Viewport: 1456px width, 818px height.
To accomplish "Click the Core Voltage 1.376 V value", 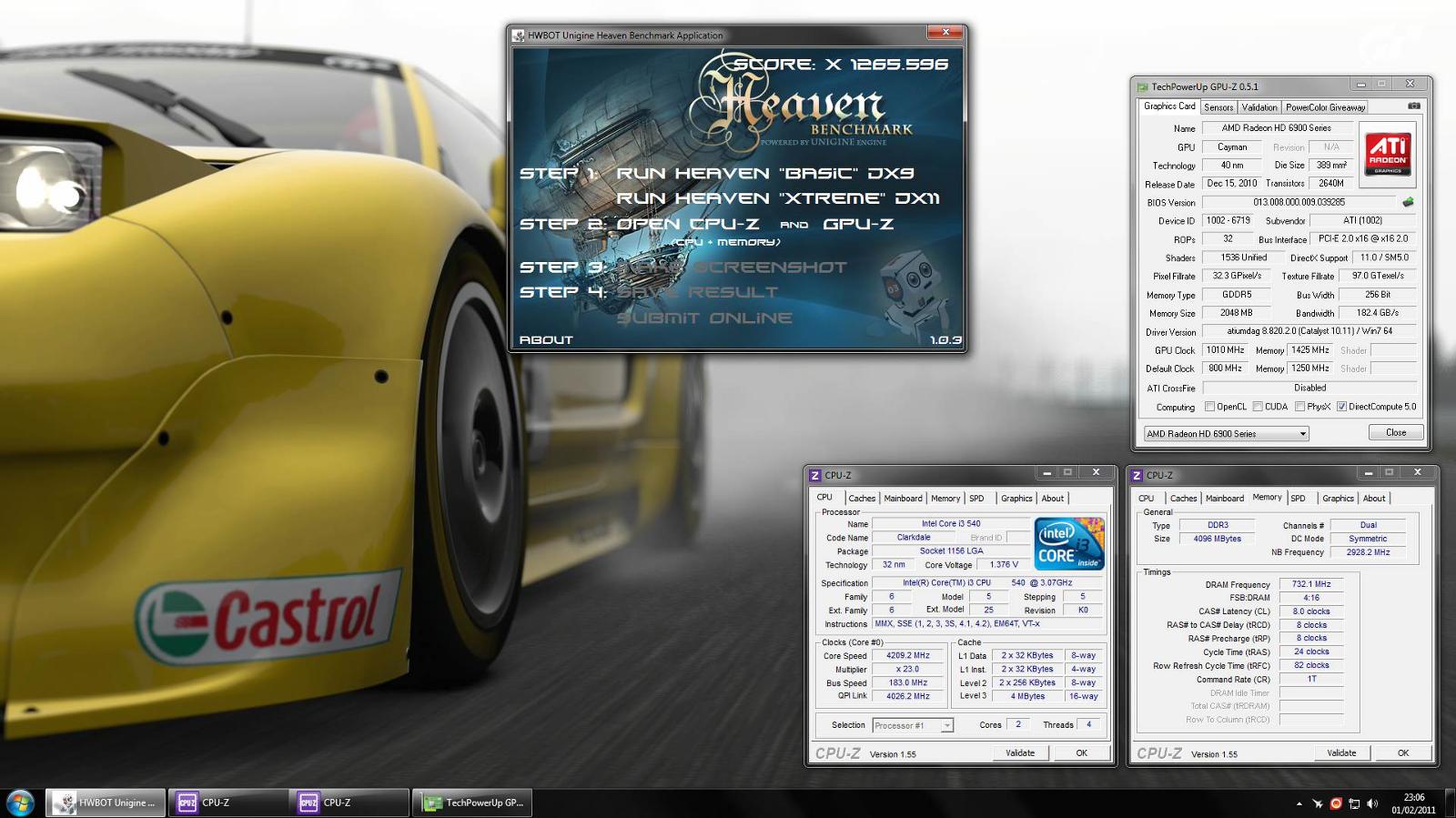I will (1004, 565).
